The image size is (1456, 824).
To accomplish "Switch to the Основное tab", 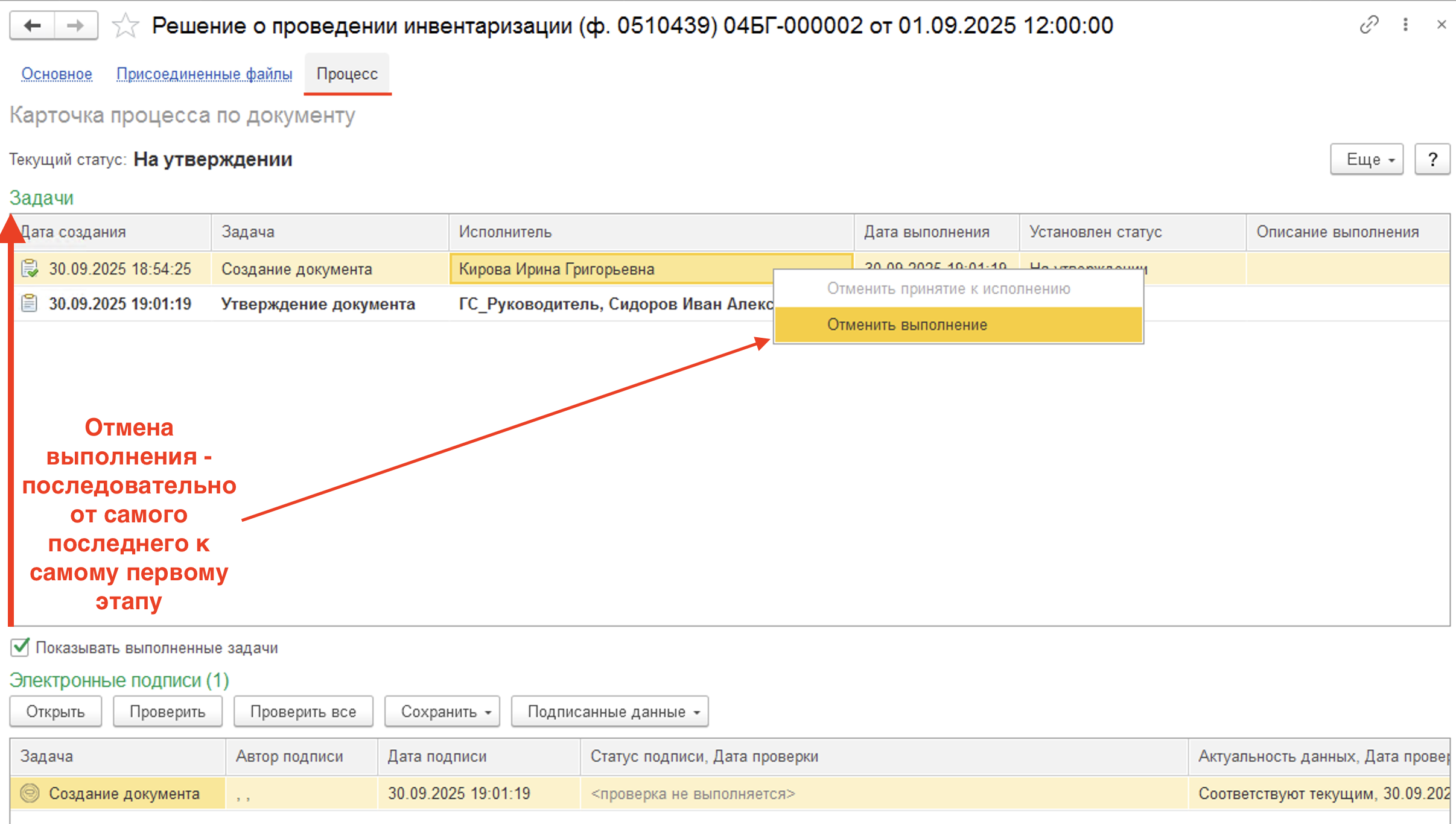I will tap(57, 74).
